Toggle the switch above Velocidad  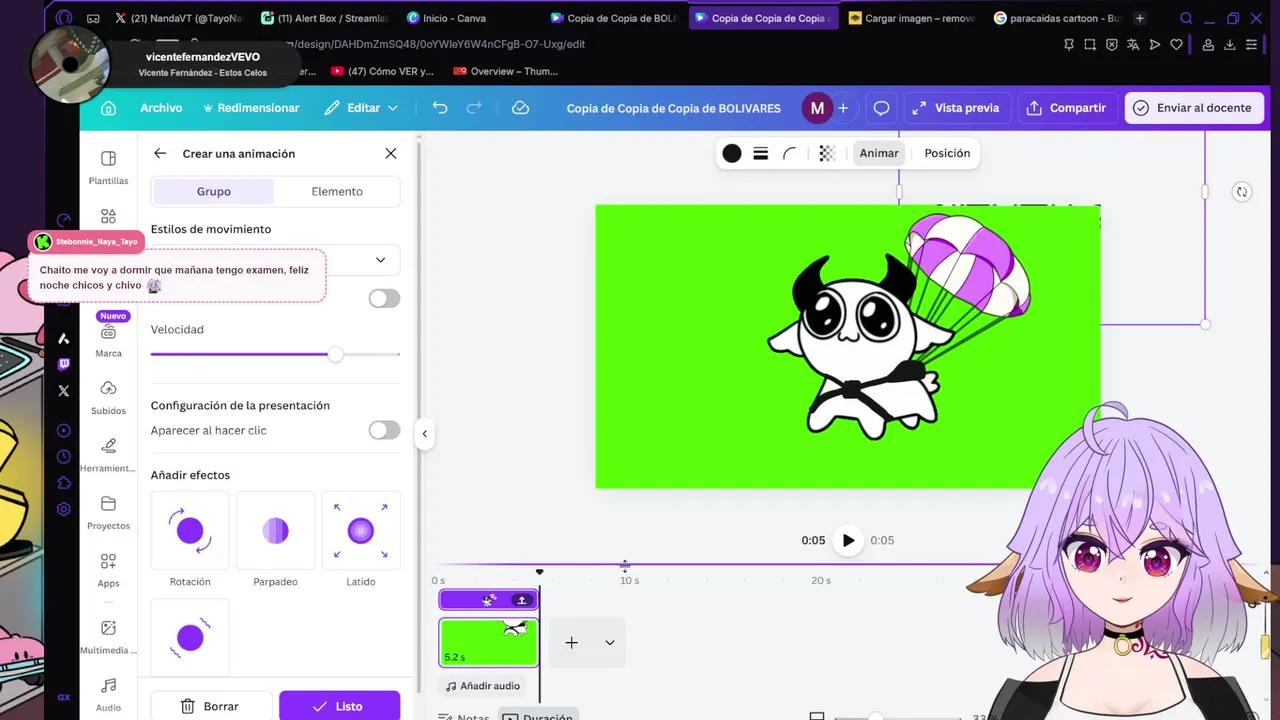coord(384,298)
